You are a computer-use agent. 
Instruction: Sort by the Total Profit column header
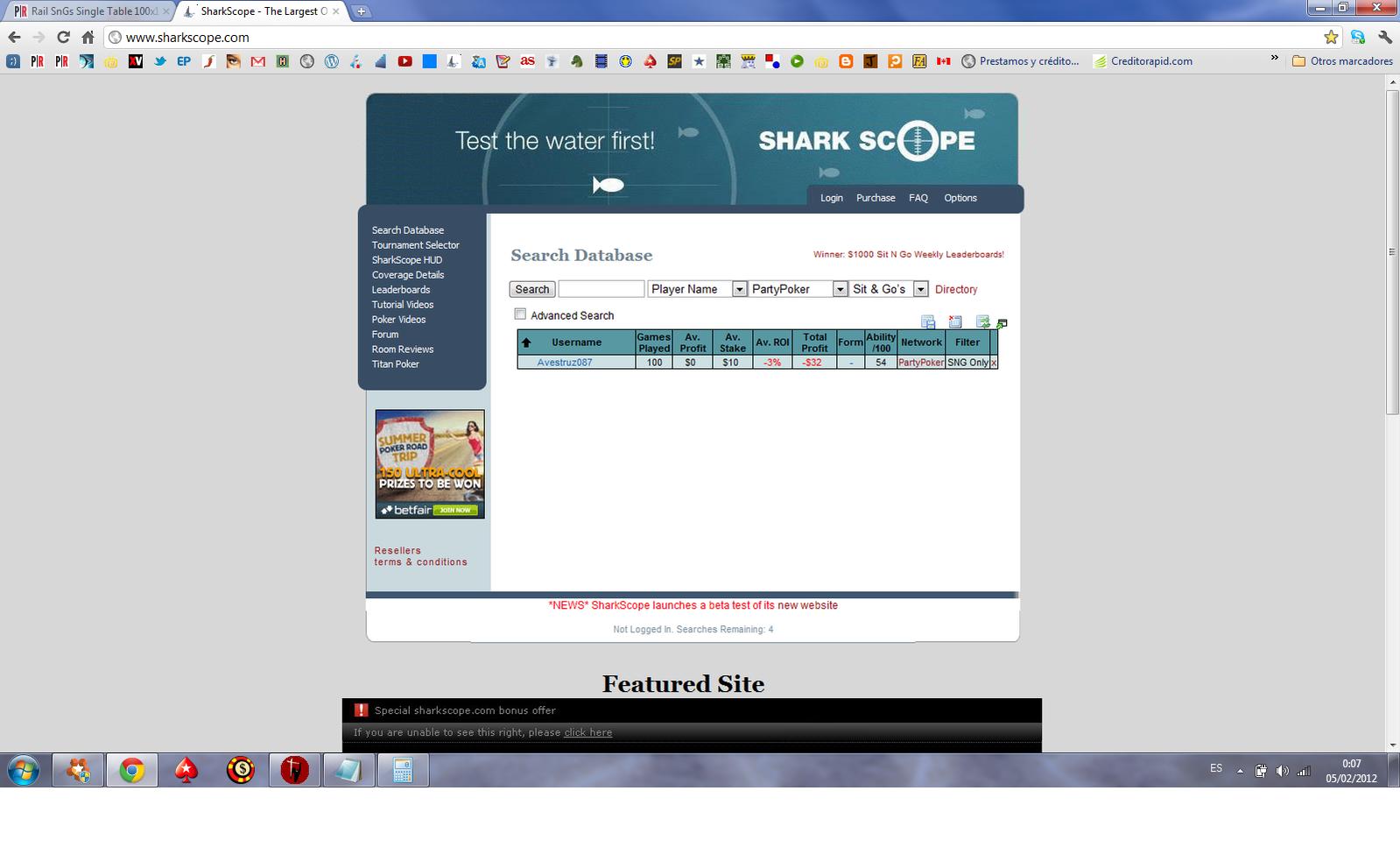pos(814,342)
